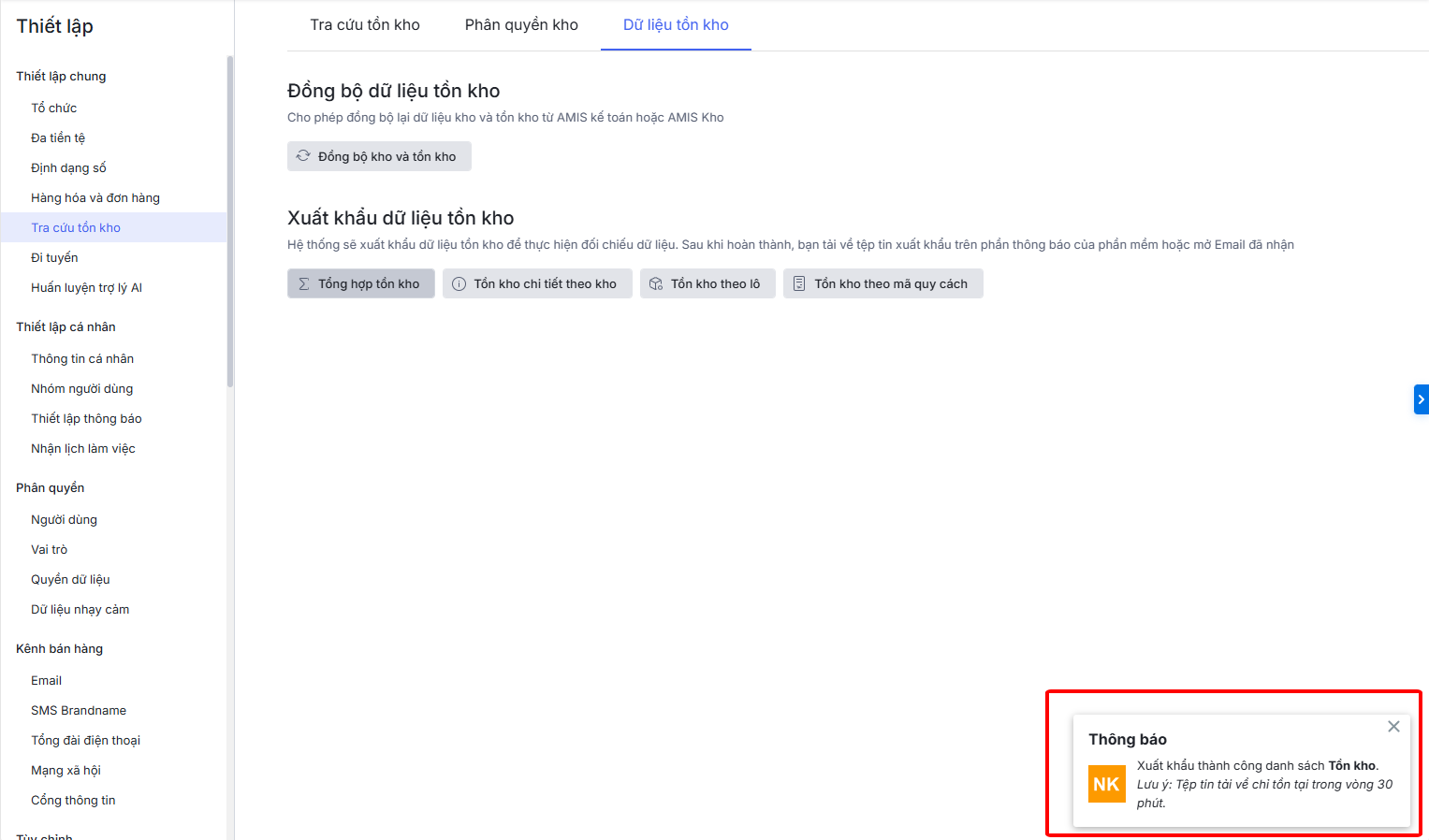
Task: Close the Thông báo notification popup
Action: (1393, 727)
